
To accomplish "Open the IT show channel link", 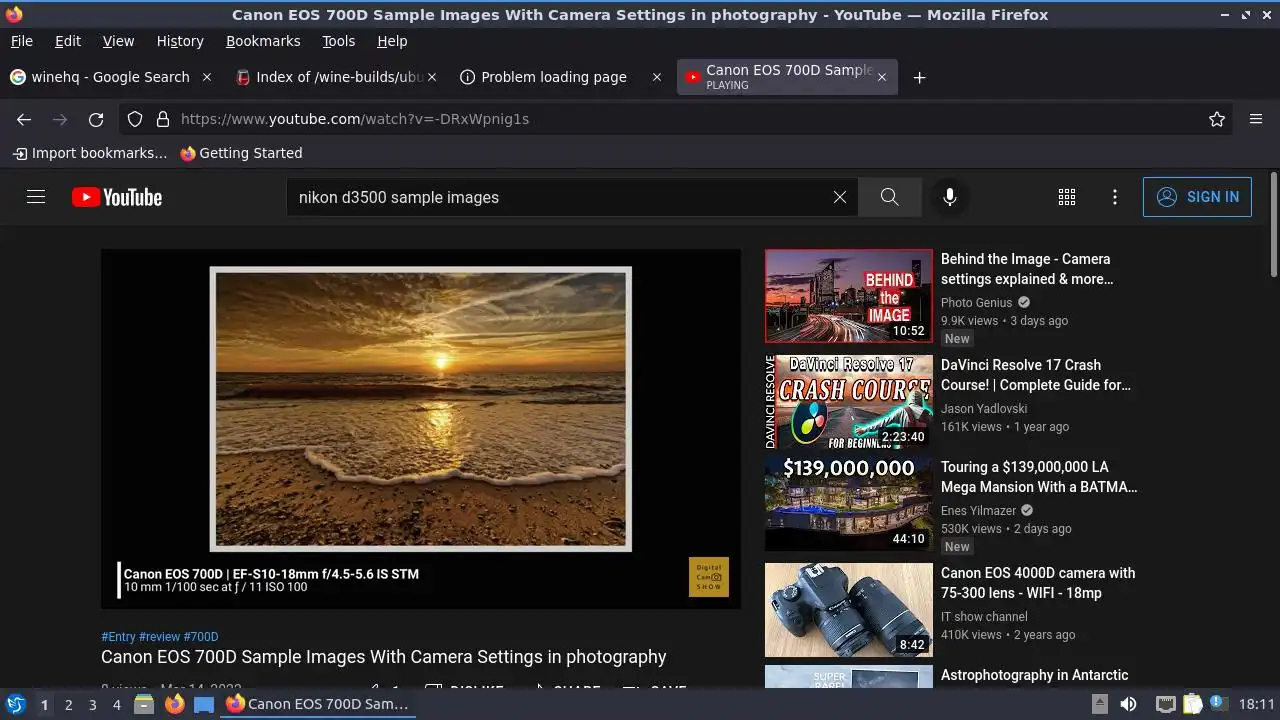I will (984, 616).
